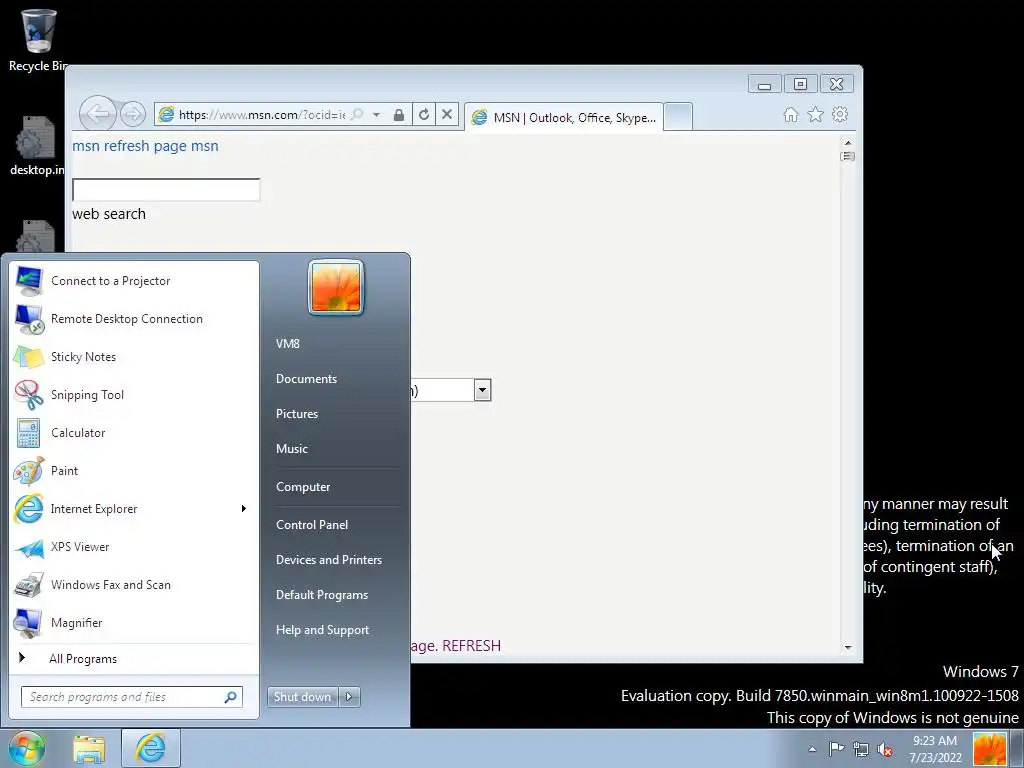Open Pictures library

(x=297, y=414)
